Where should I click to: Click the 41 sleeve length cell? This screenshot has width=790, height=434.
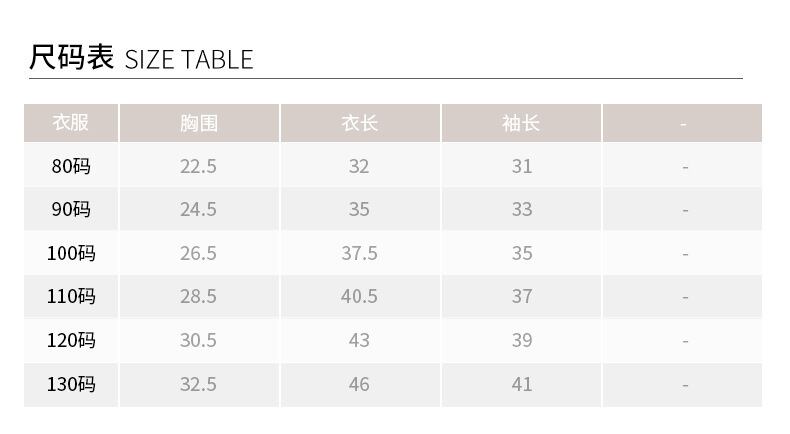click(522, 384)
